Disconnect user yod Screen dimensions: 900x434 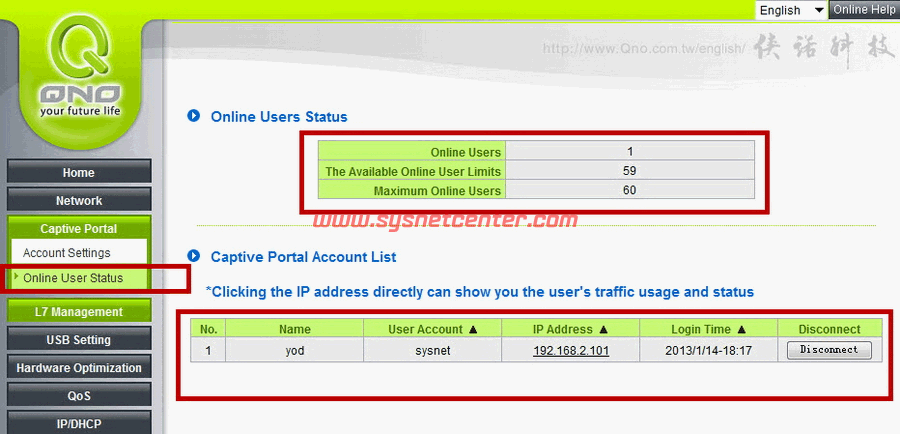tap(829, 350)
